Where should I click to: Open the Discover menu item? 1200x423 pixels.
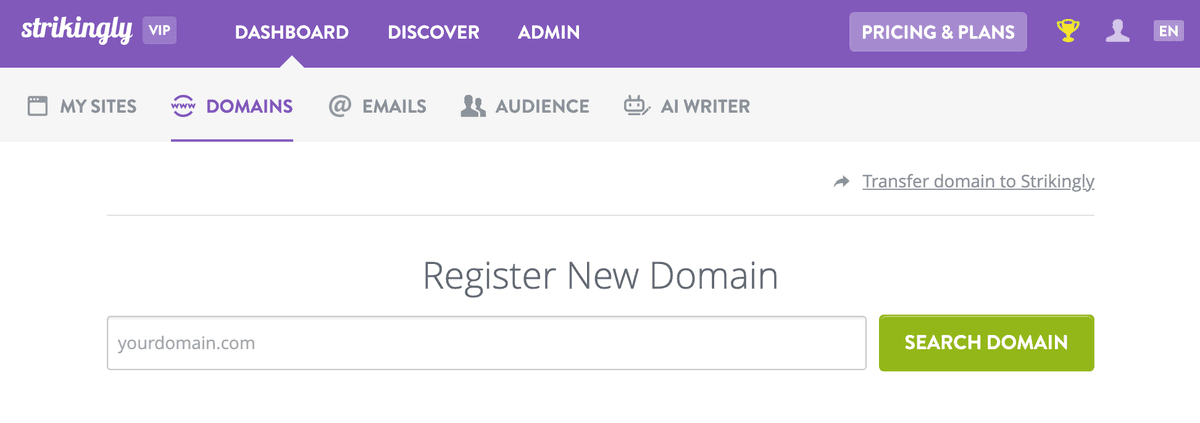[433, 32]
